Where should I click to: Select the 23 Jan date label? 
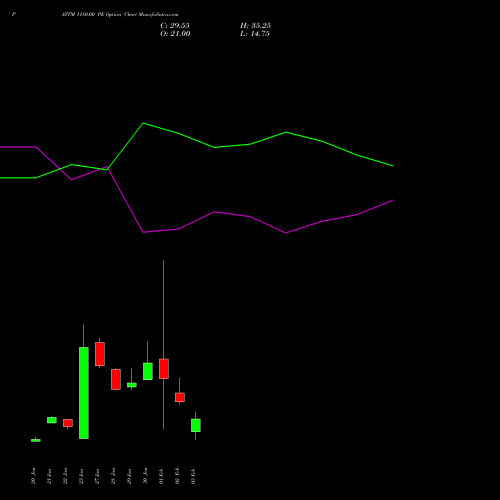click(x=81, y=476)
